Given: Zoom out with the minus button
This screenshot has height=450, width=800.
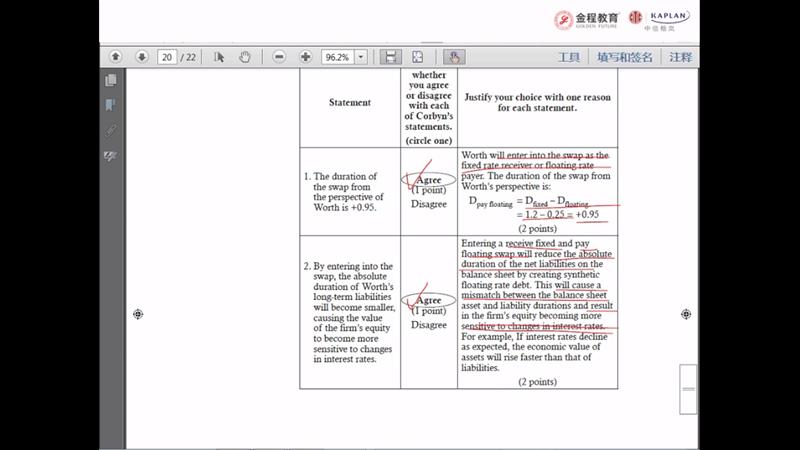Looking at the screenshot, I should tap(279, 57).
